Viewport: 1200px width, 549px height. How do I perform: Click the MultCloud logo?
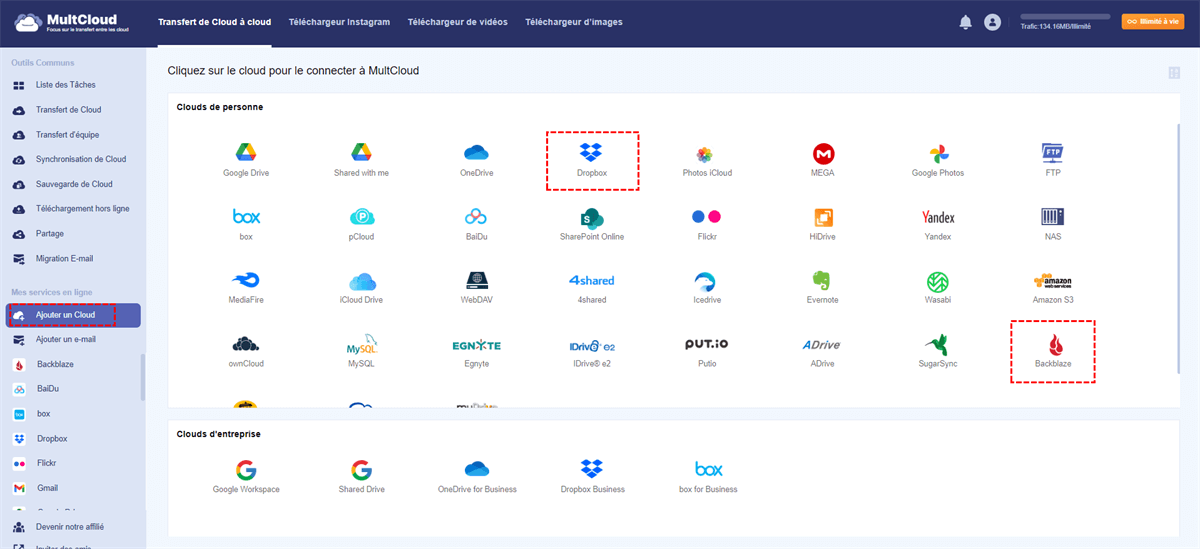[x=70, y=22]
